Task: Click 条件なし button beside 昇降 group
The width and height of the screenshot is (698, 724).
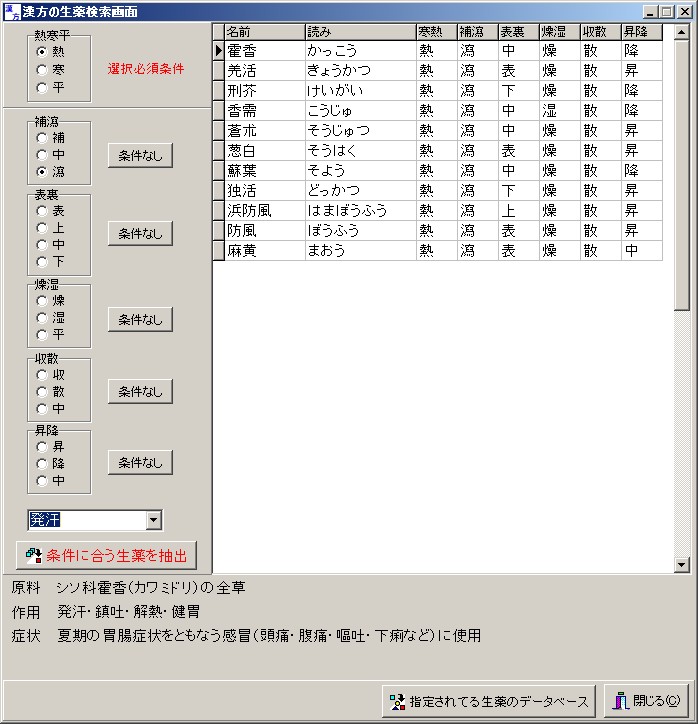Action: (140, 463)
